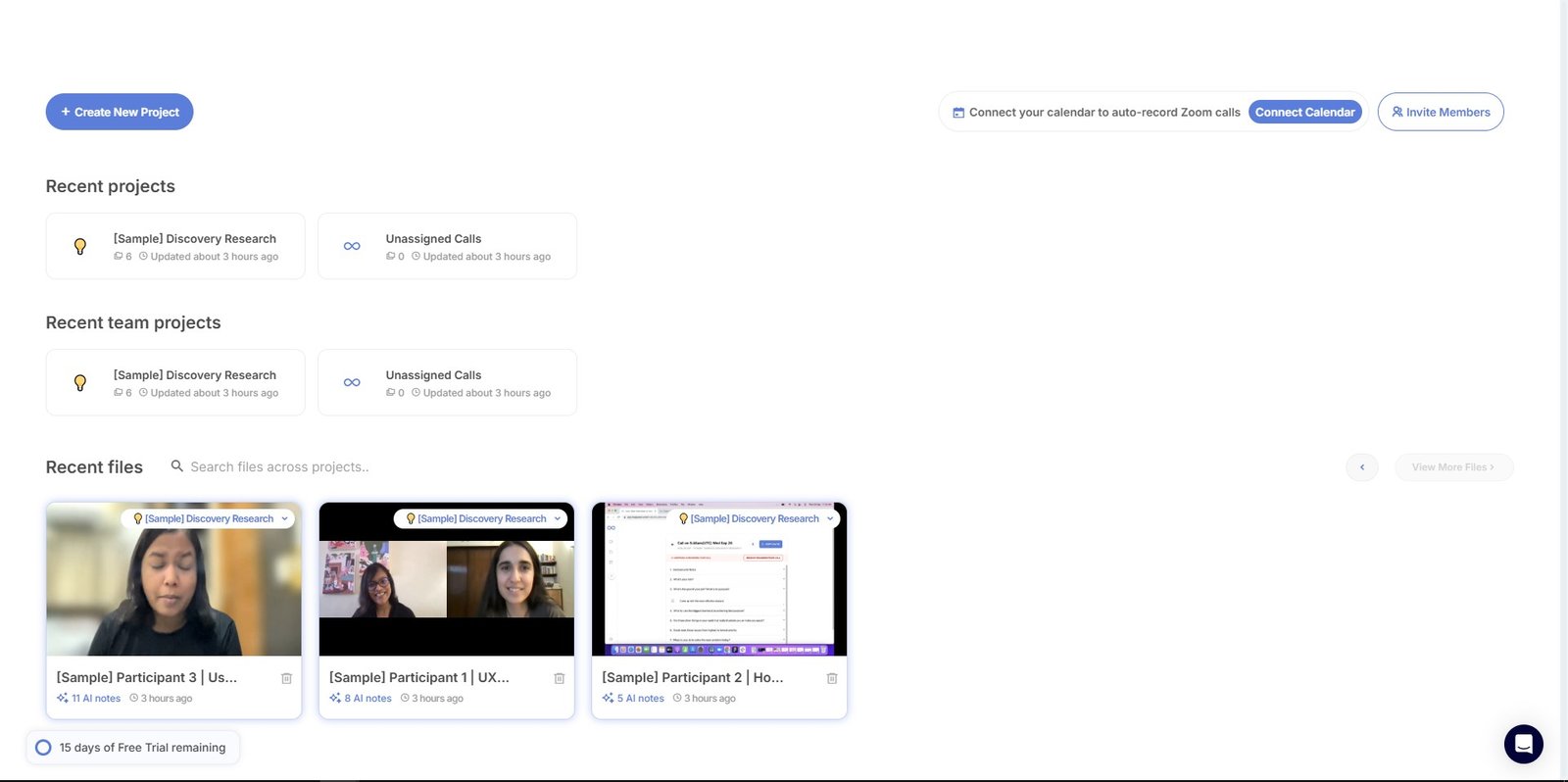Click trash icon on Participant 2 file
The height and width of the screenshot is (782, 1568).
831,678
